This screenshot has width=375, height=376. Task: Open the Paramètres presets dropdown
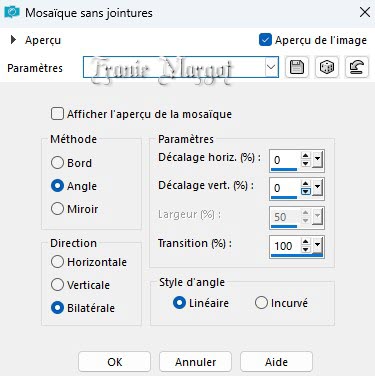(x=271, y=67)
